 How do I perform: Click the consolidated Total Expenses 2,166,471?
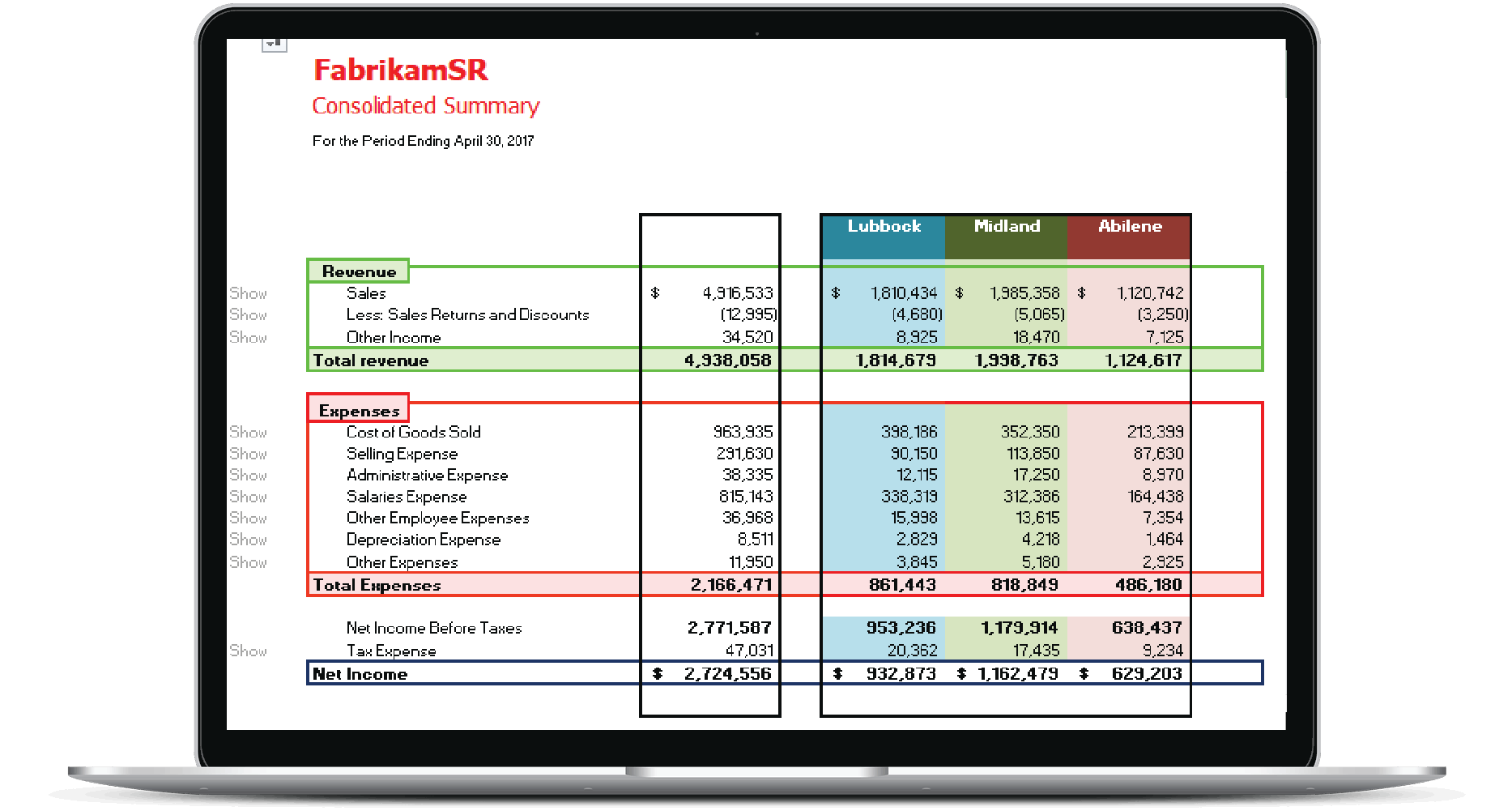(731, 585)
